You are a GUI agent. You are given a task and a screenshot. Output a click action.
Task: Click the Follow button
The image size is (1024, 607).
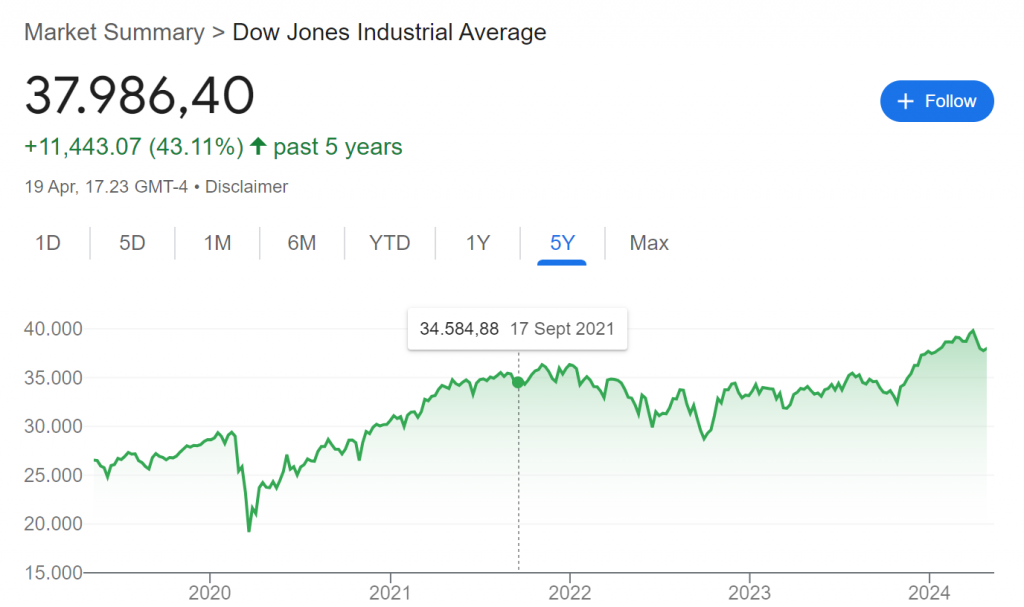click(936, 101)
